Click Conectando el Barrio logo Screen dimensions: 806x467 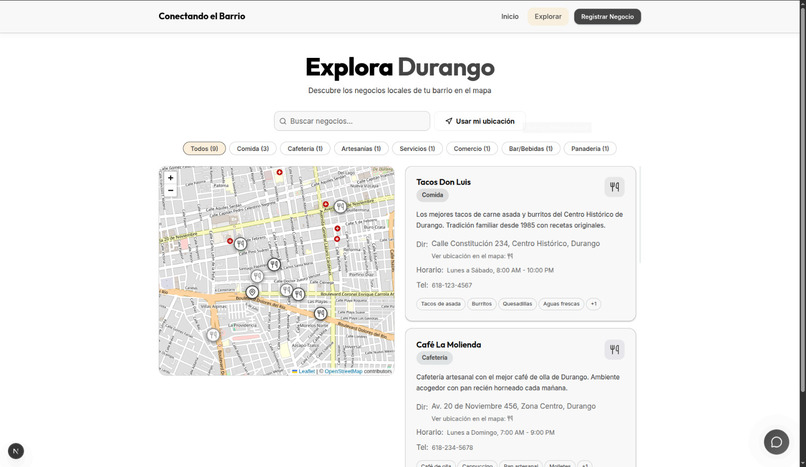point(202,16)
